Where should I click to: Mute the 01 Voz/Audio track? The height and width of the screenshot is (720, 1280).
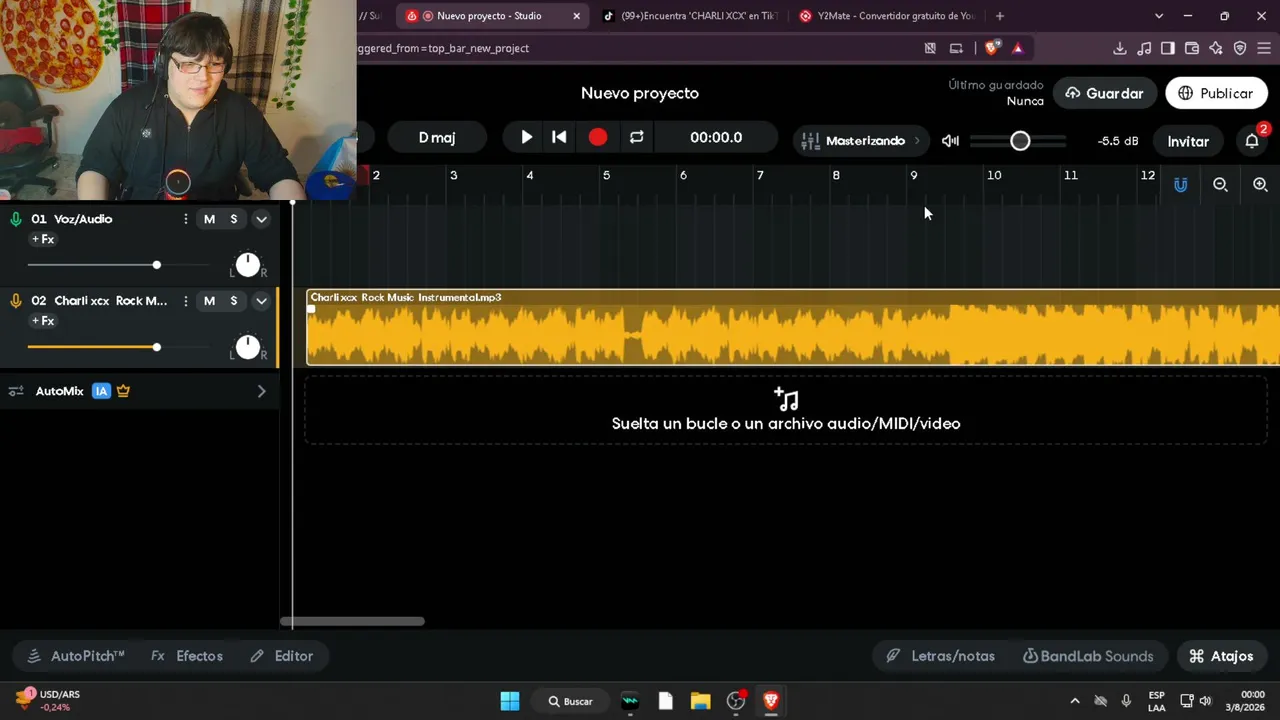tap(209, 219)
